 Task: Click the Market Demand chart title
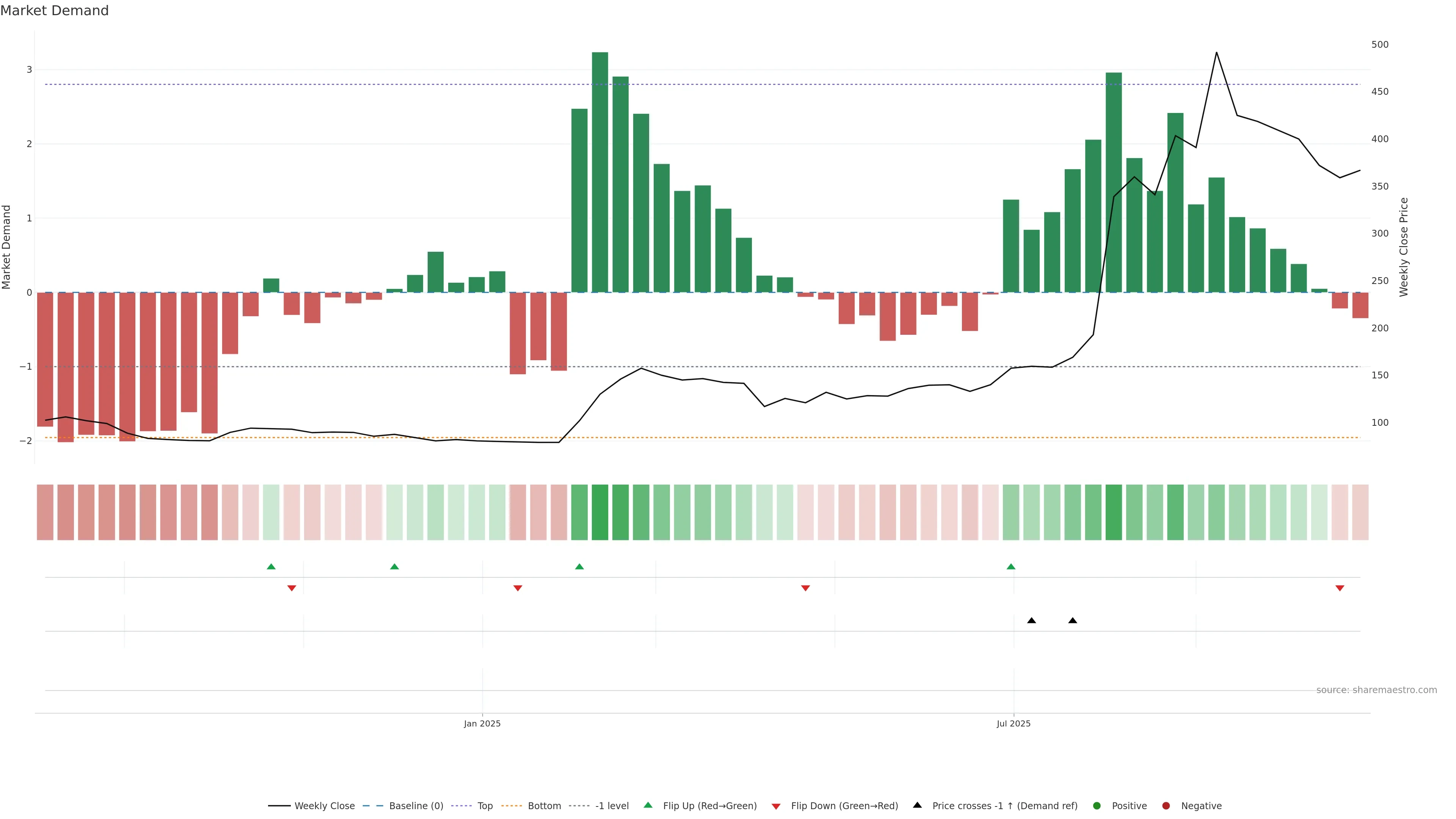54,11
